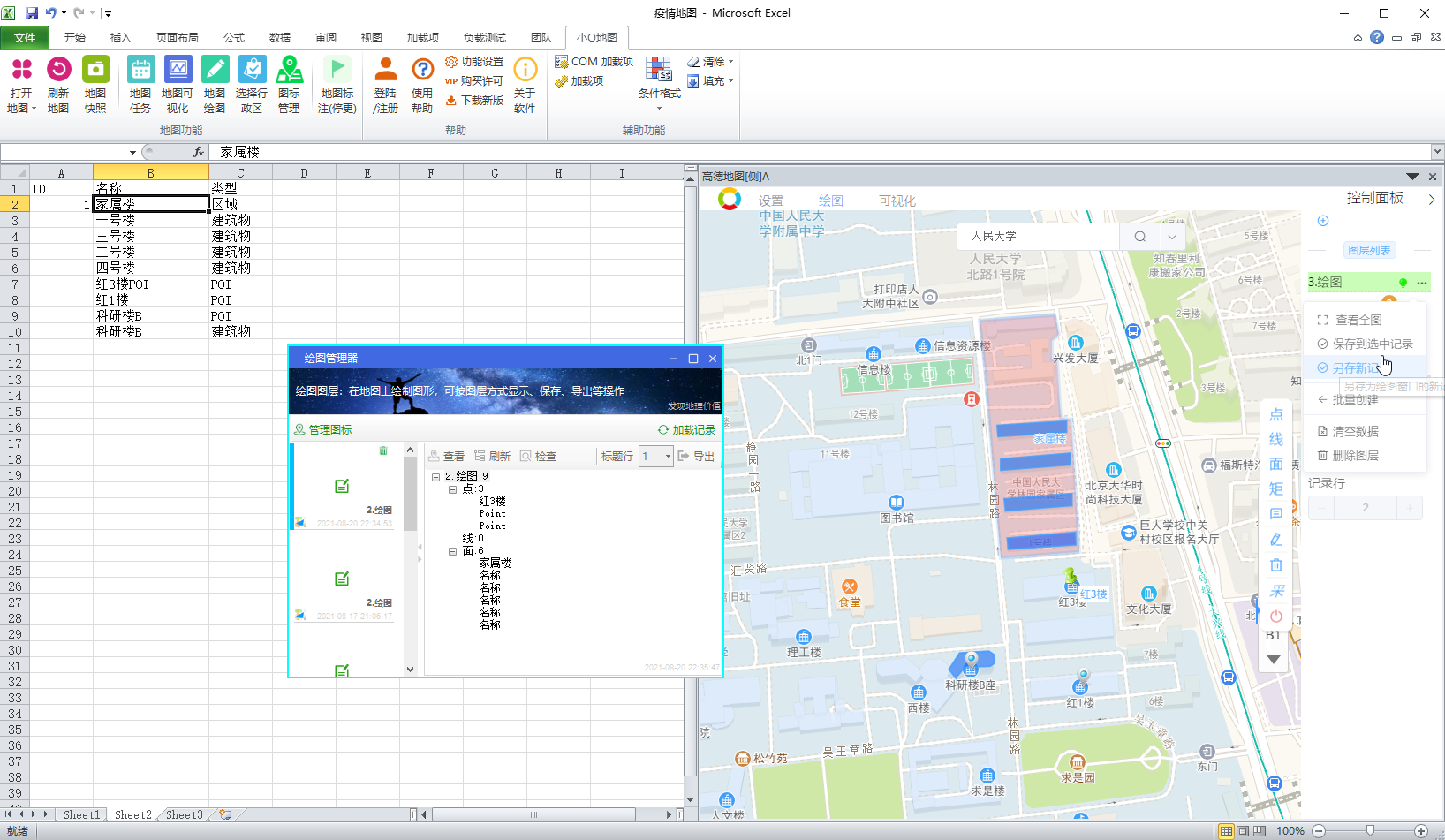Collapse the 控制面板 panel chevron
1445x840 pixels.
point(1432,200)
